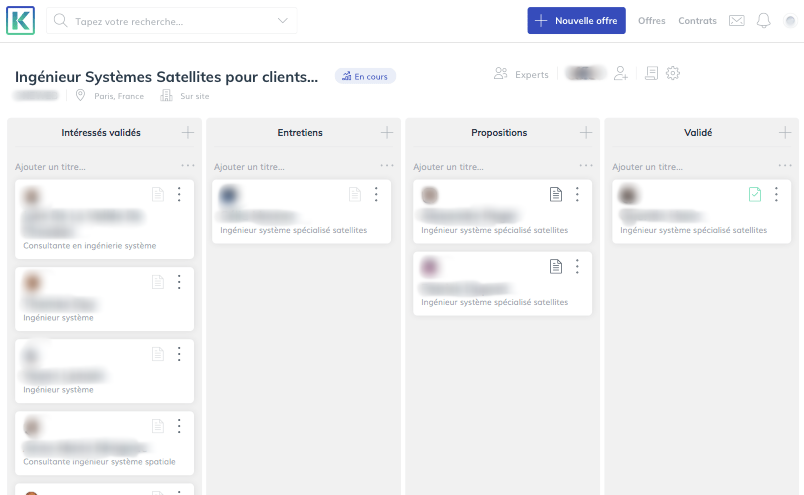The height and width of the screenshot is (495, 804).
Task: Edit title field in Propositions column
Action: (448, 167)
